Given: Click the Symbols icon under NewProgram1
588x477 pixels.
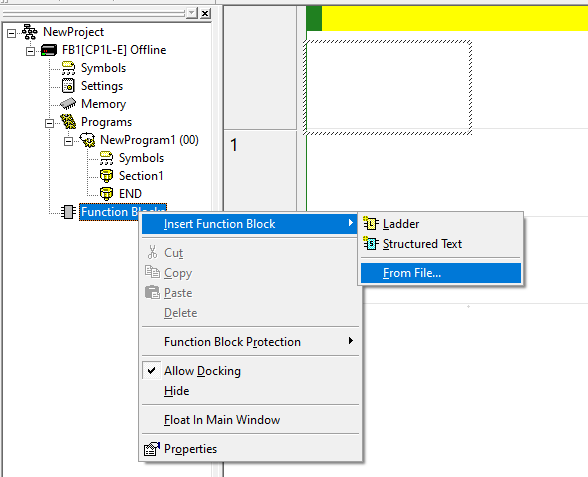Looking at the screenshot, I should (x=106, y=158).
